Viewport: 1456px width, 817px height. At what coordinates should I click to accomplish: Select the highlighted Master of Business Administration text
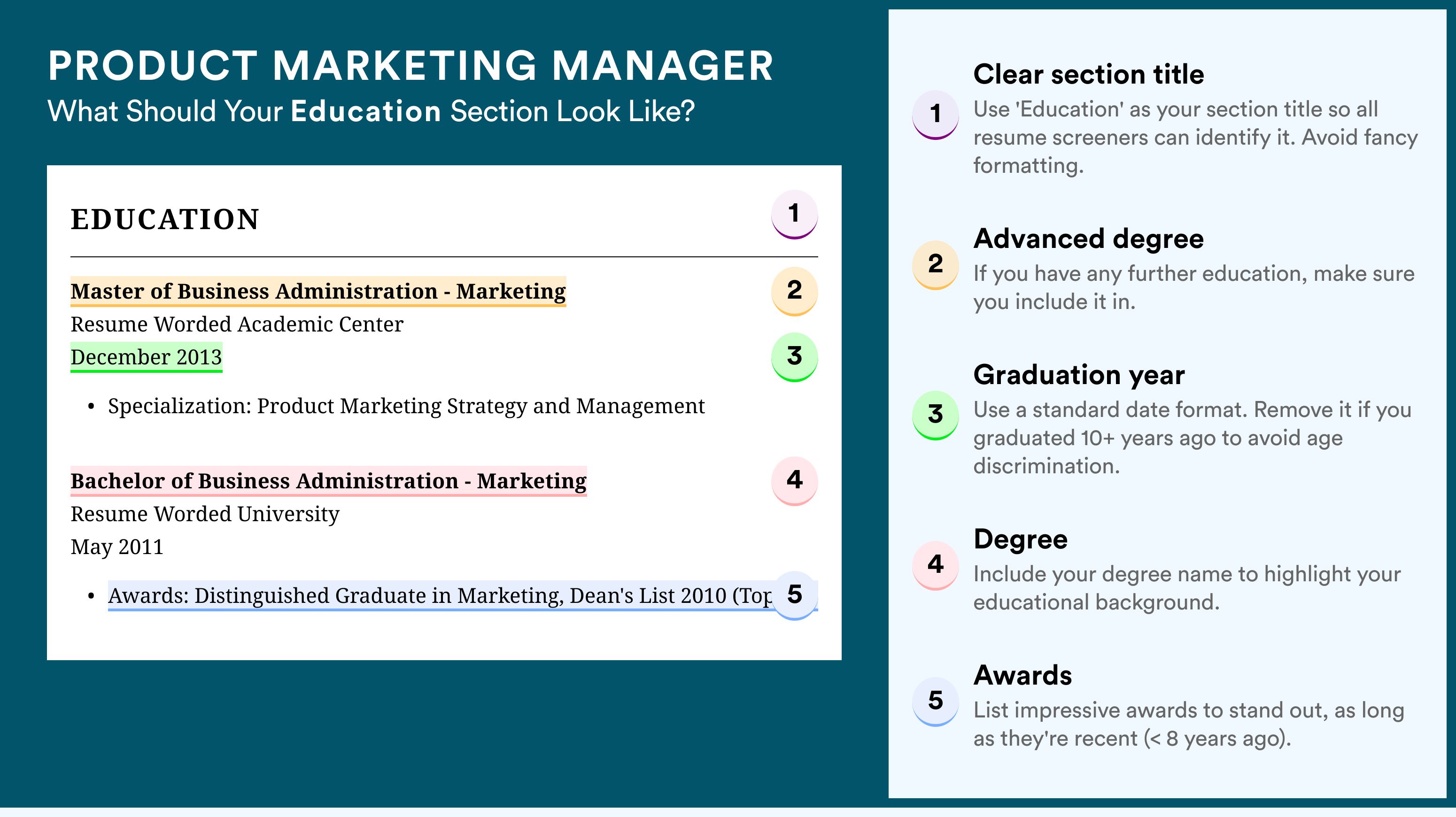coord(318,291)
